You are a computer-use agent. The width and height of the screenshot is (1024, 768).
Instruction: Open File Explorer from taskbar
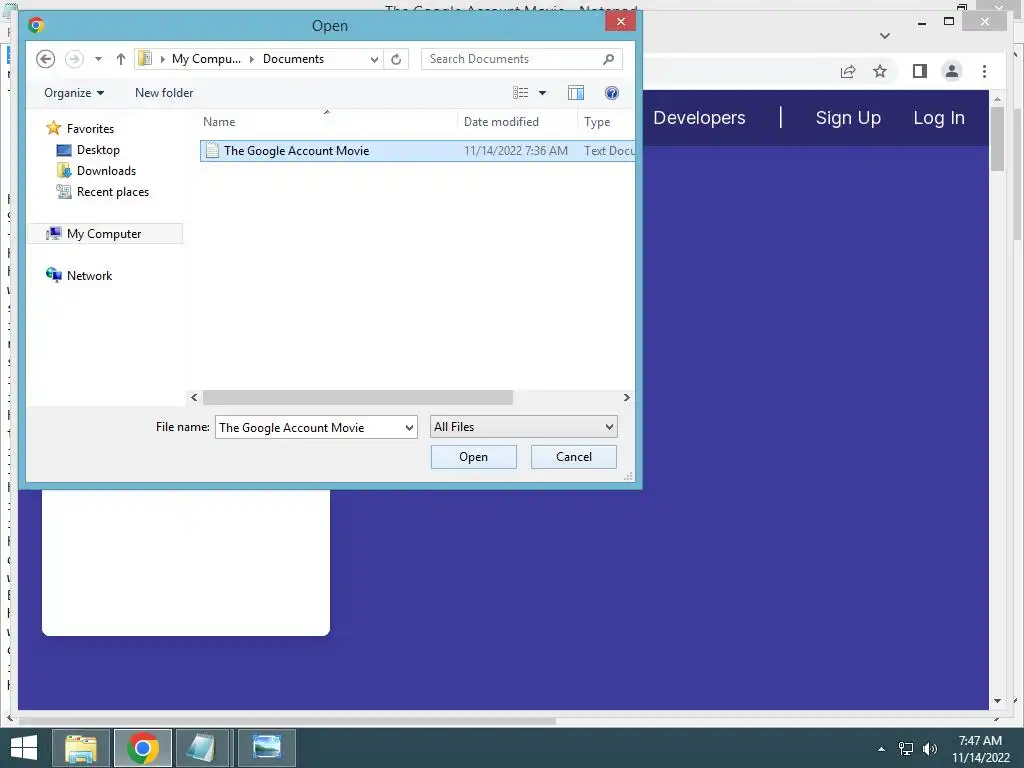click(x=80, y=748)
